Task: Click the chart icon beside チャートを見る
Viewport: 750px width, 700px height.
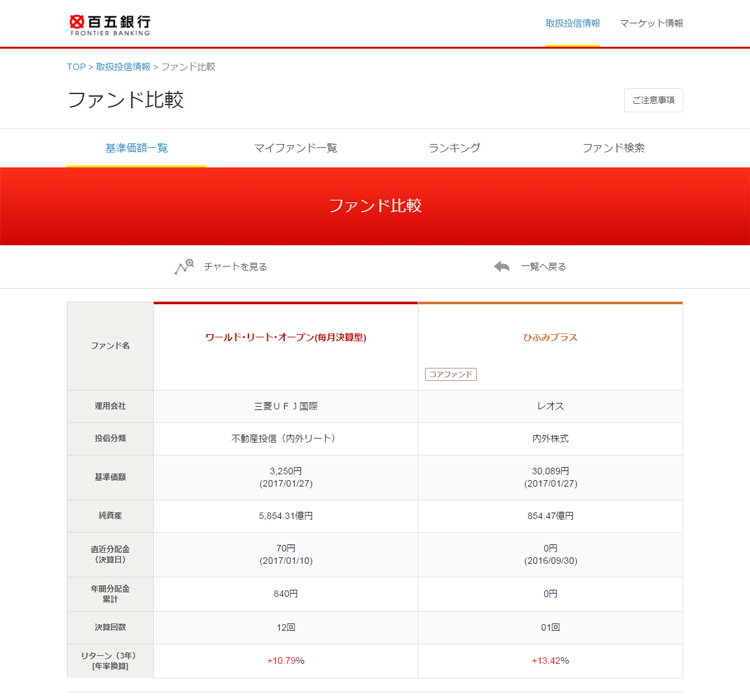Action: click(x=184, y=267)
